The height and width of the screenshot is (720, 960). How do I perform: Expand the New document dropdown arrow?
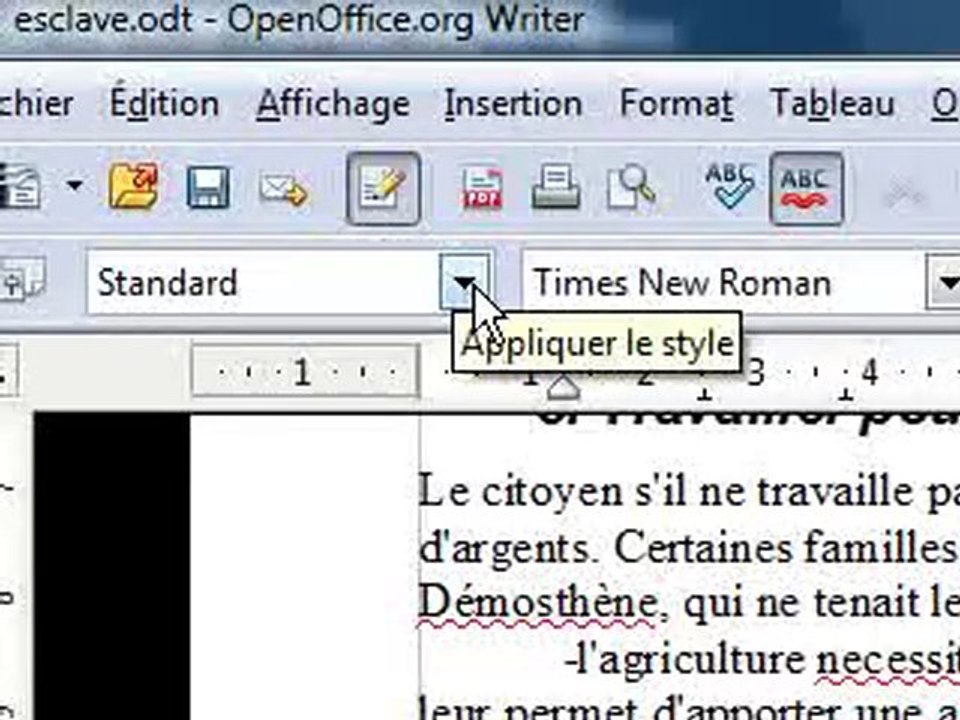tap(74, 185)
